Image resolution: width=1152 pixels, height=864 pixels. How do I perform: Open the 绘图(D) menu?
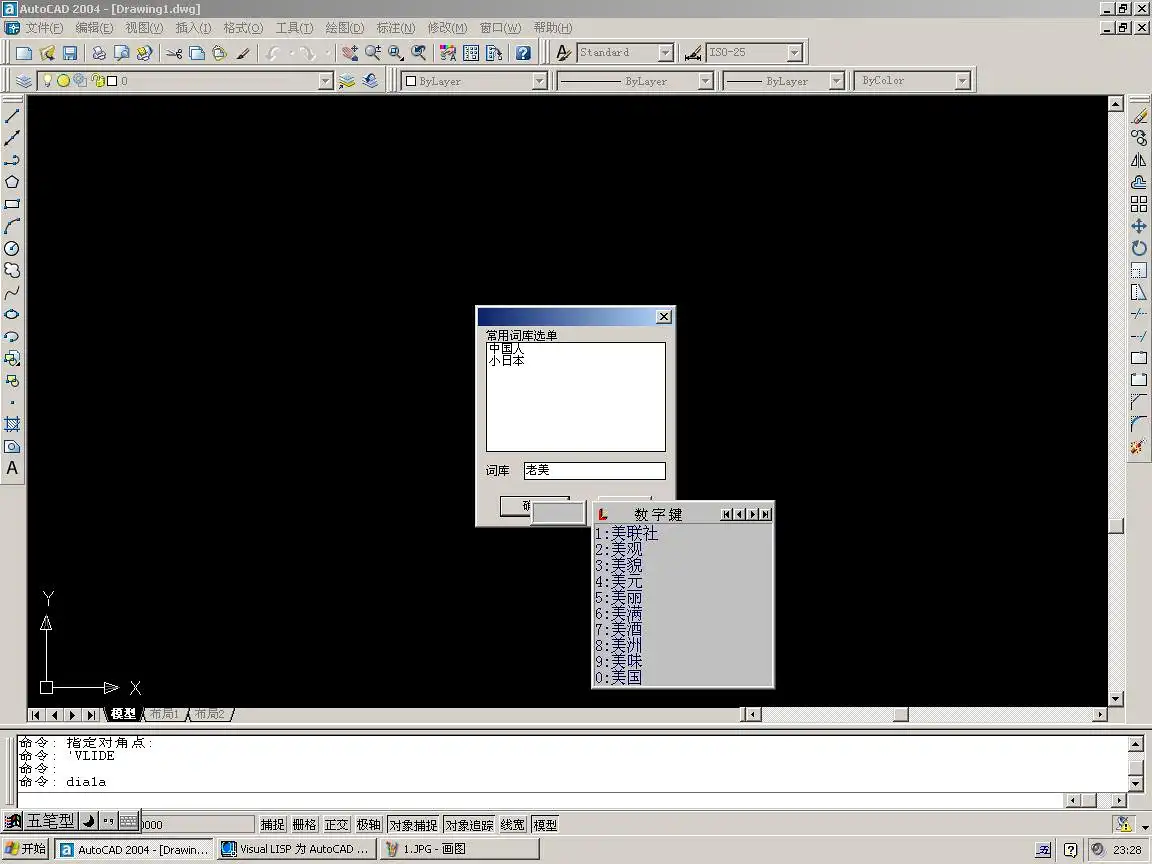(x=345, y=28)
